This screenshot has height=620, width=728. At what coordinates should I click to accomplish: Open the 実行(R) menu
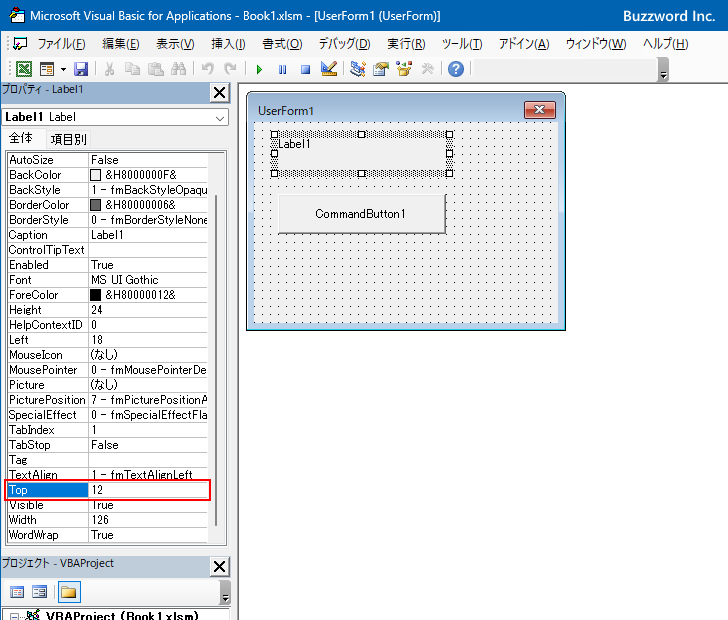[x=406, y=44]
